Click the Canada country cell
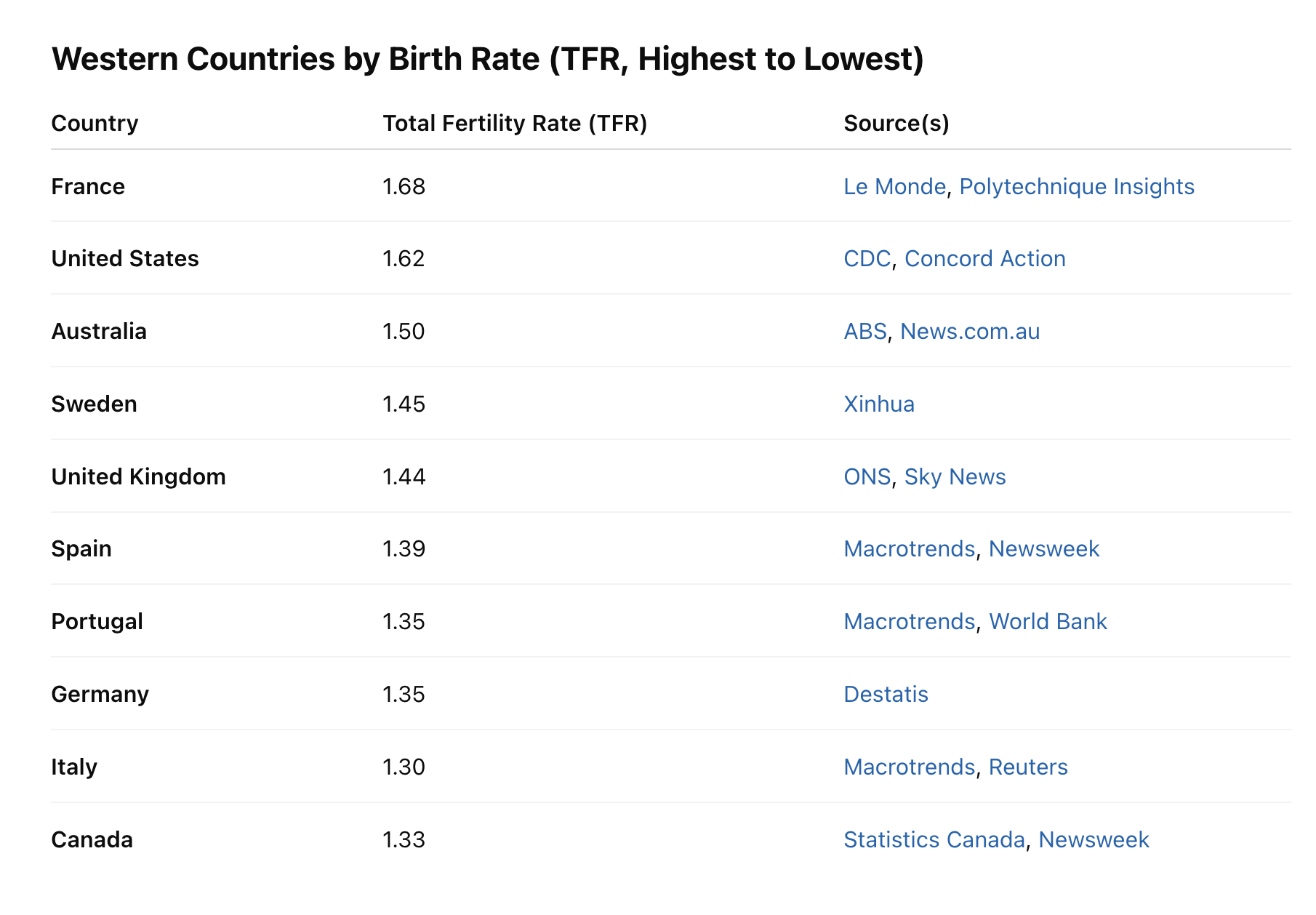The width and height of the screenshot is (1316, 915). pyautogui.click(x=92, y=840)
